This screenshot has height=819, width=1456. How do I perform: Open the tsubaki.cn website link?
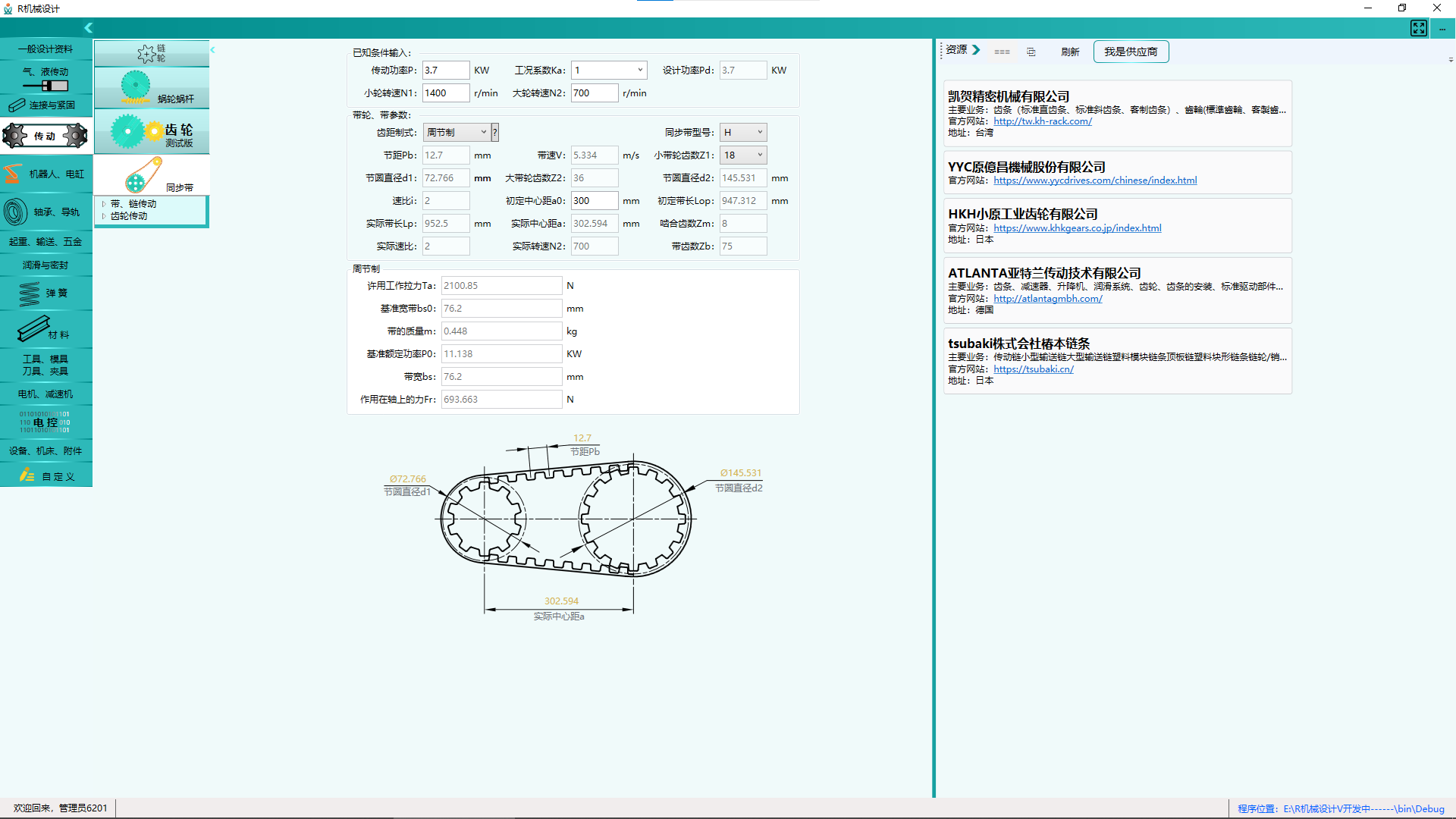click(x=1033, y=369)
